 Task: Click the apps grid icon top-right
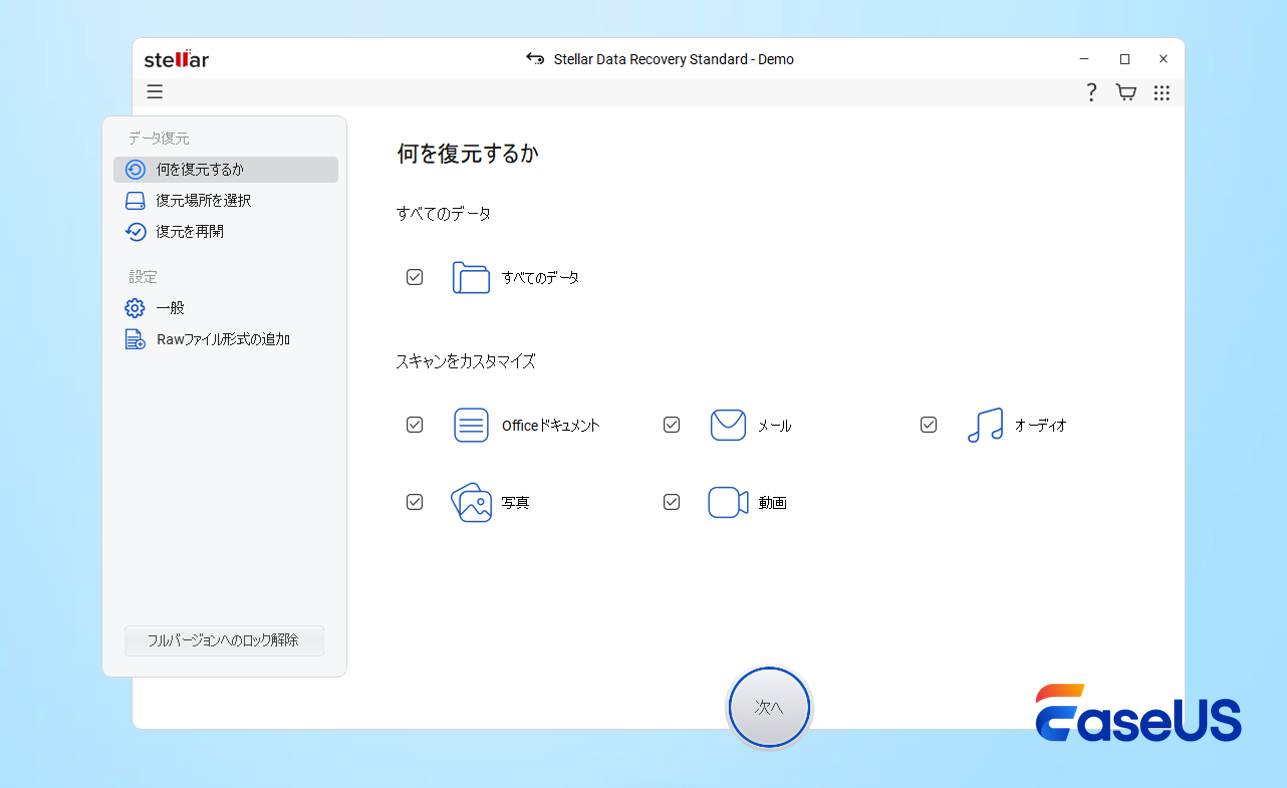pyautogui.click(x=1161, y=91)
